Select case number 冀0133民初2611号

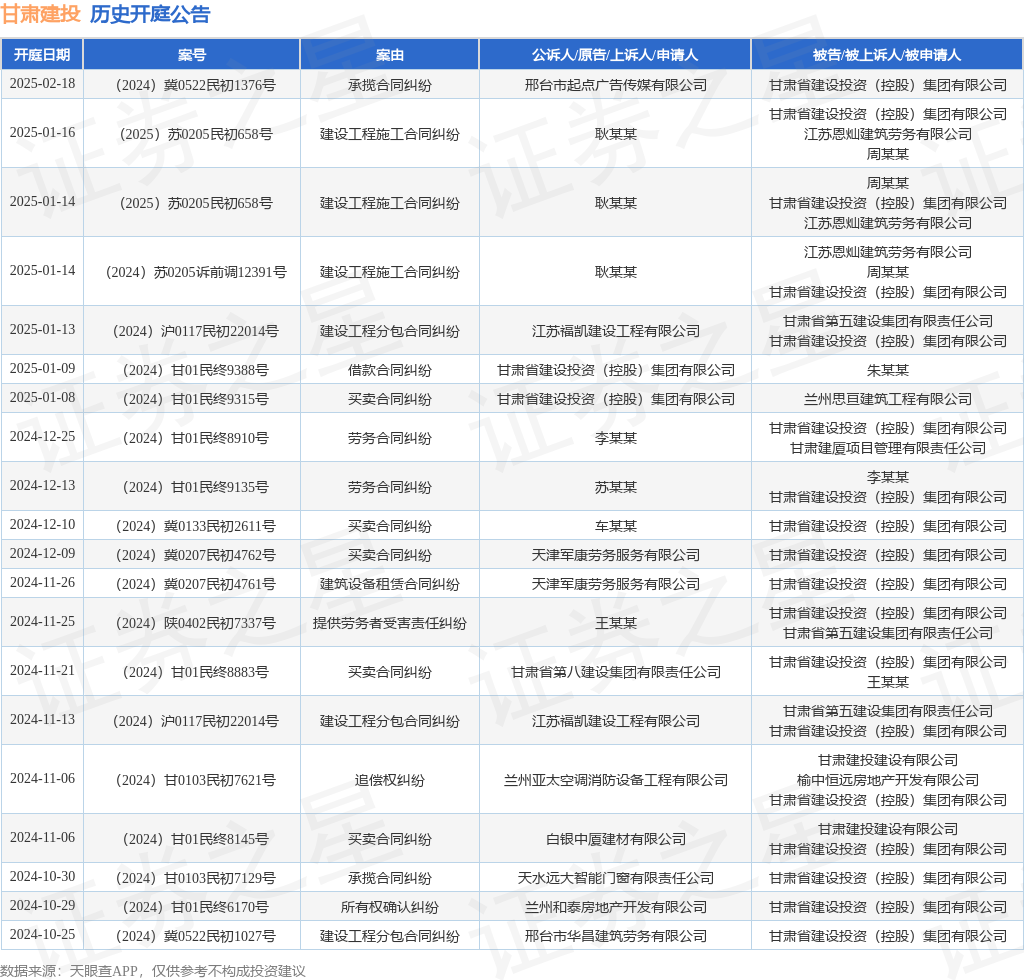point(195,527)
